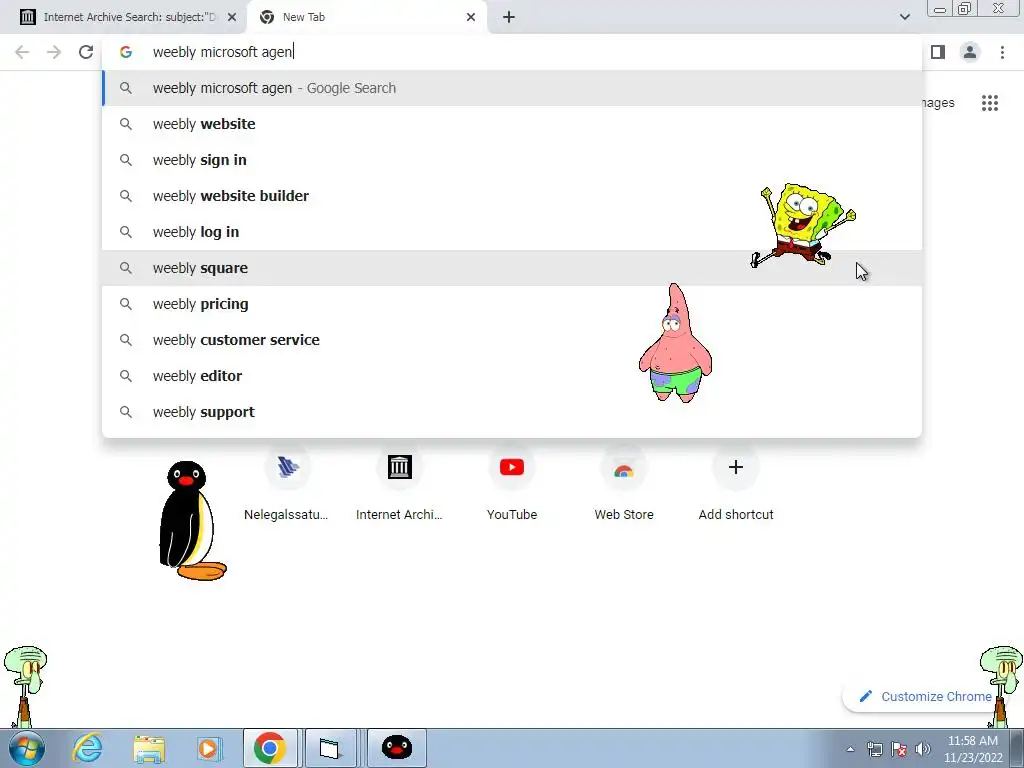Click the window-stack taskbar icon beside Chrome
The height and width of the screenshot is (768, 1024).
(330, 748)
